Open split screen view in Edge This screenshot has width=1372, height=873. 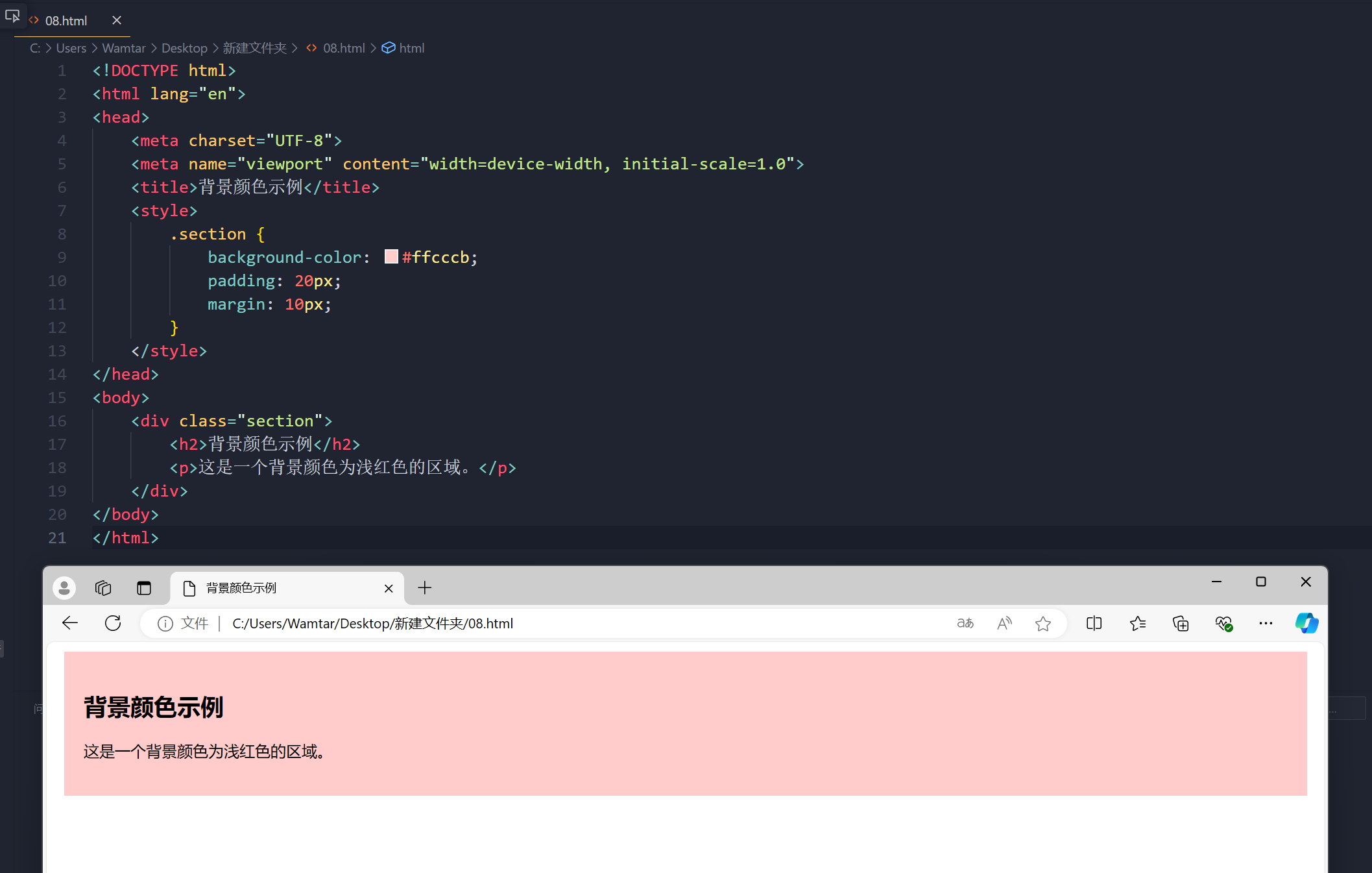click(x=1094, y=623)
